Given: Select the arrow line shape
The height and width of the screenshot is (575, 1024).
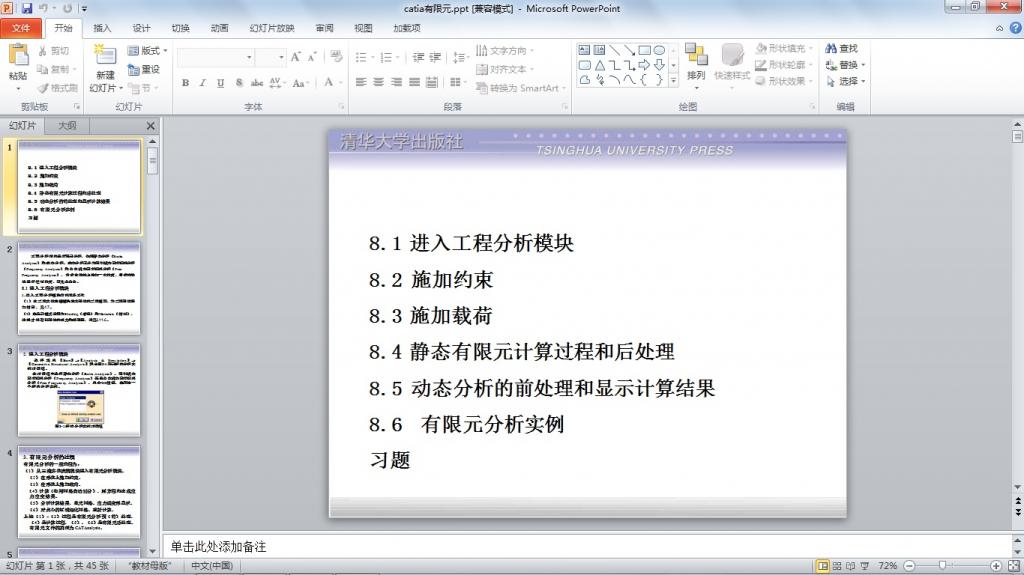Looking at the screenshot, I should tap(630, 50).
